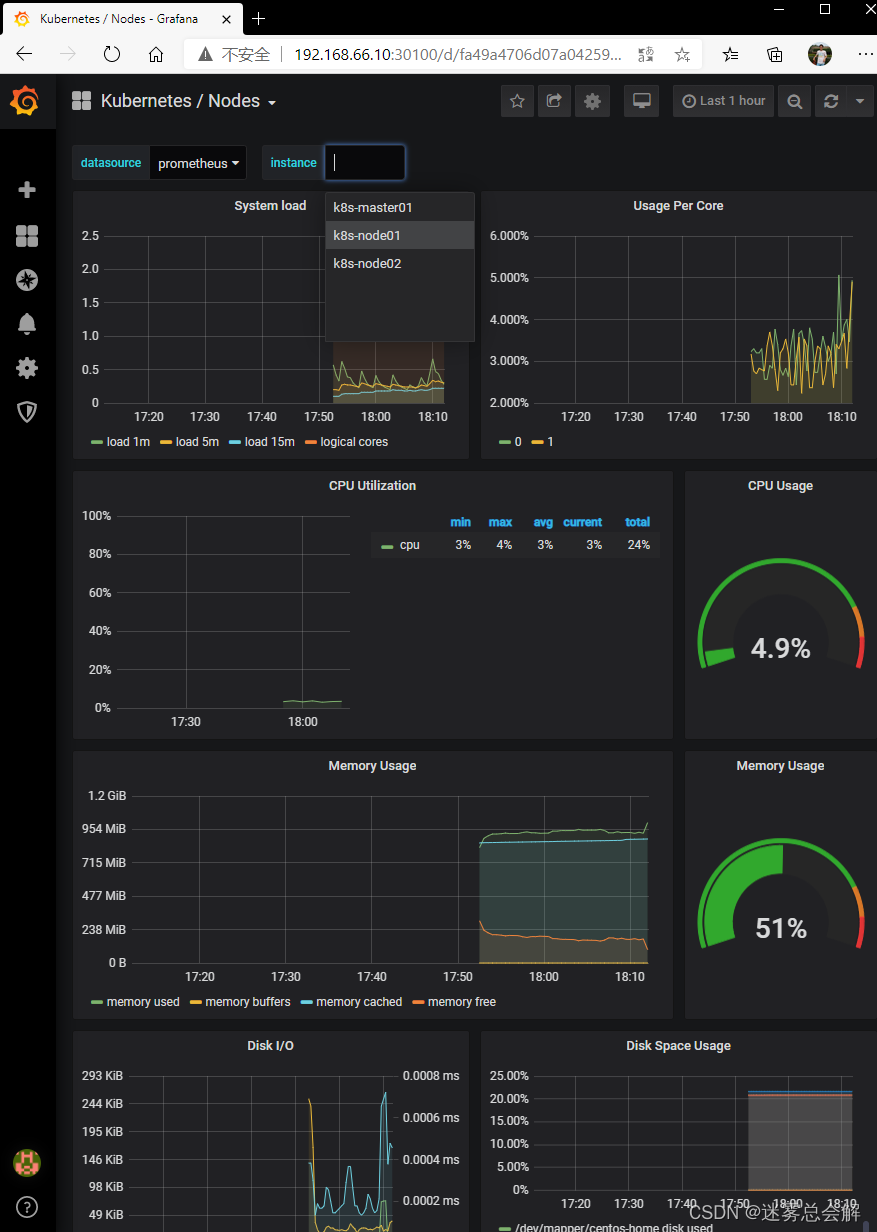
Task: Go to browser home page
Action: click(x=155, y=55)
